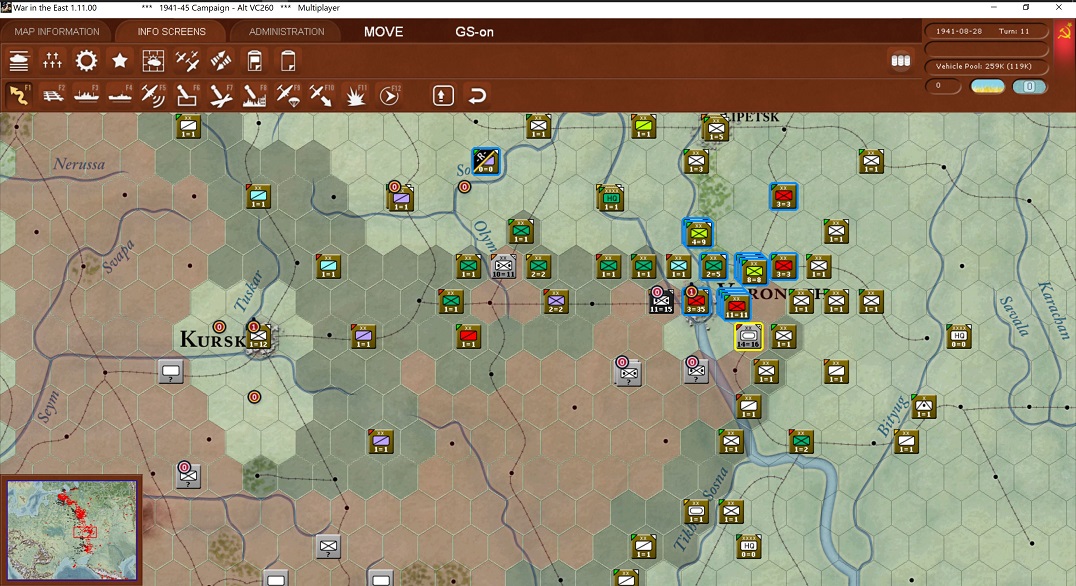The image size is (1076, 586).
Task: Select the purple 2=2 unit counter
Action: (557, 301)
